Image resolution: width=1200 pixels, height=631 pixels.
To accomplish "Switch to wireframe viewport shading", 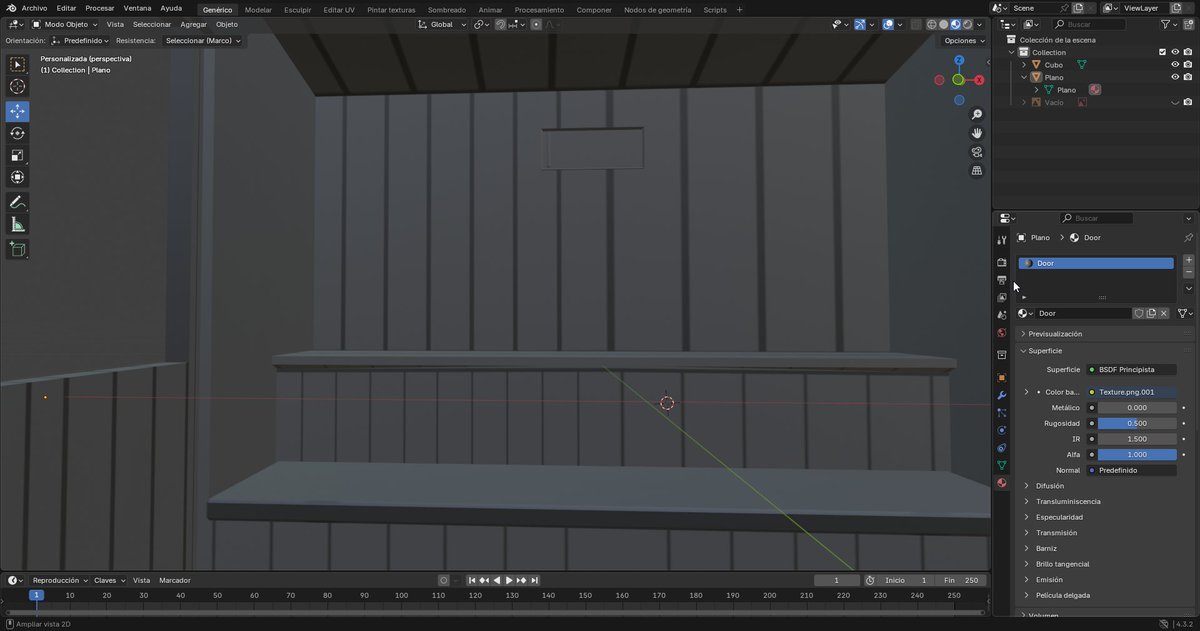I will tap(932, 24).
